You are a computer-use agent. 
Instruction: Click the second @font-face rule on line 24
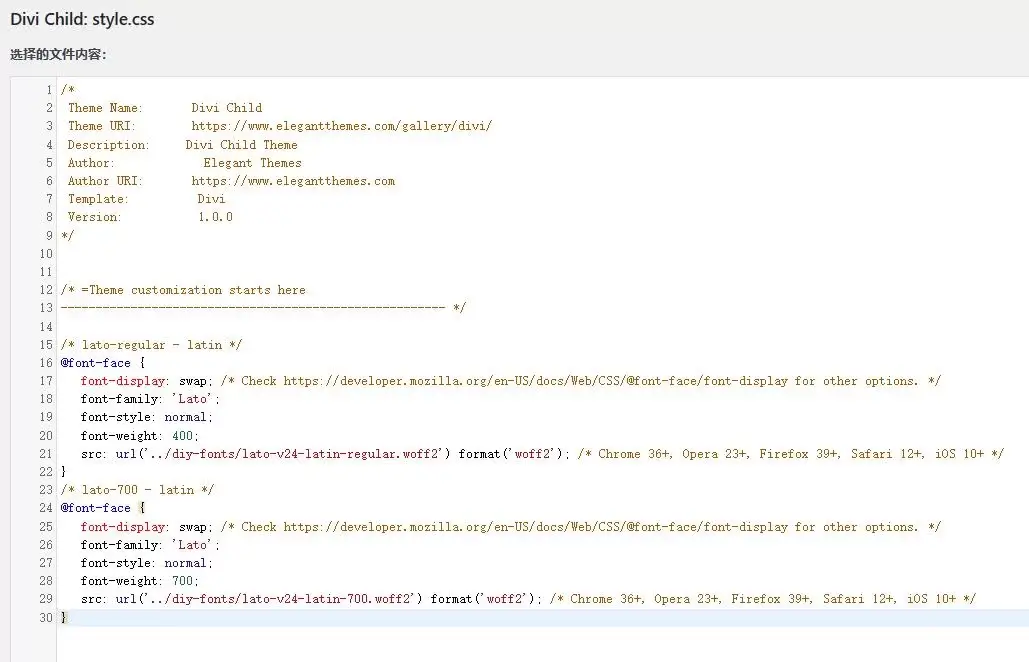point(95,508)
